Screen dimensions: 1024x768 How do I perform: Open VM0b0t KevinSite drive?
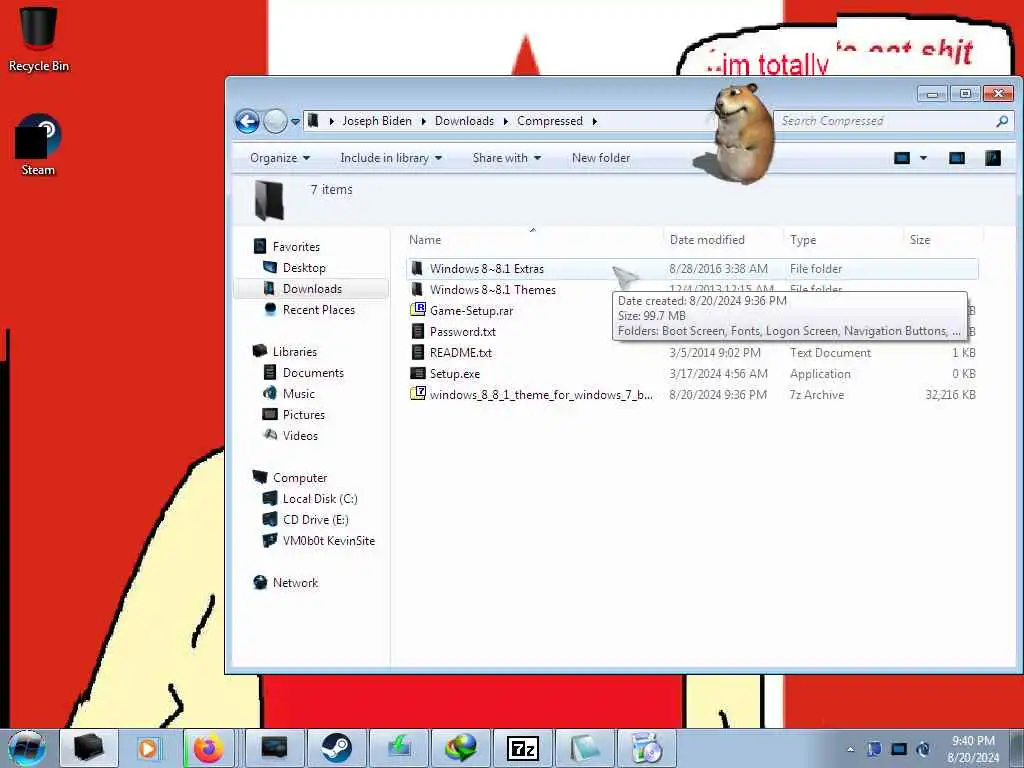[x=328, y=541]
